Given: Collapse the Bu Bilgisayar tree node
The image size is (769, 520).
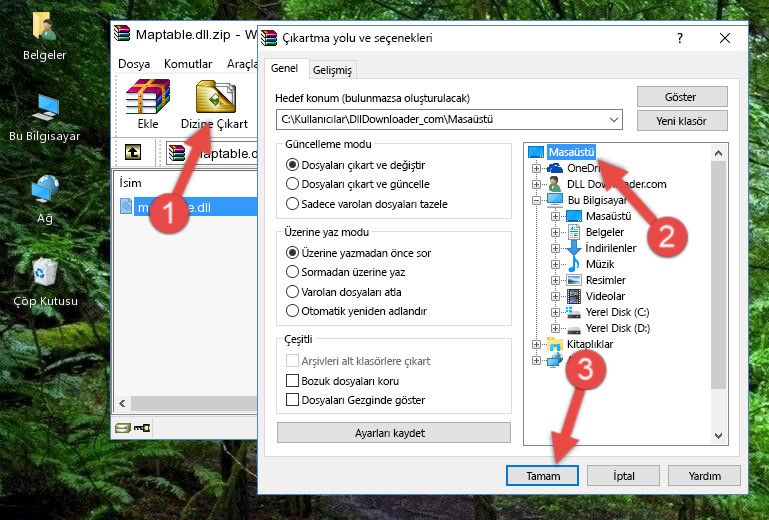Looking at the screenshot, I should point(537,200).
